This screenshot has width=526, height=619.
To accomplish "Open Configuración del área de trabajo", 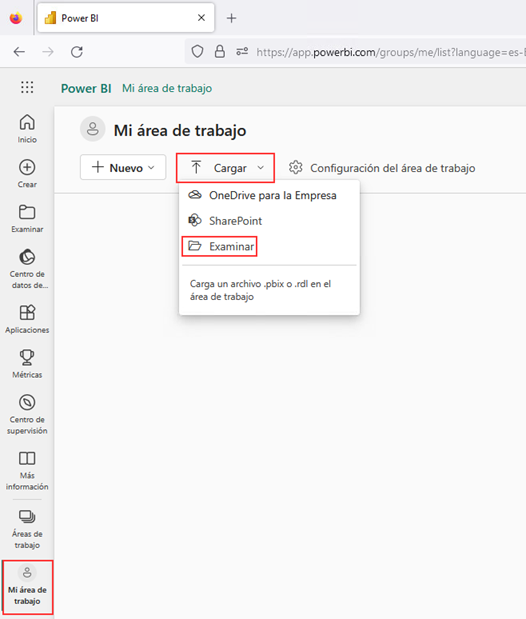I will 381,168.
